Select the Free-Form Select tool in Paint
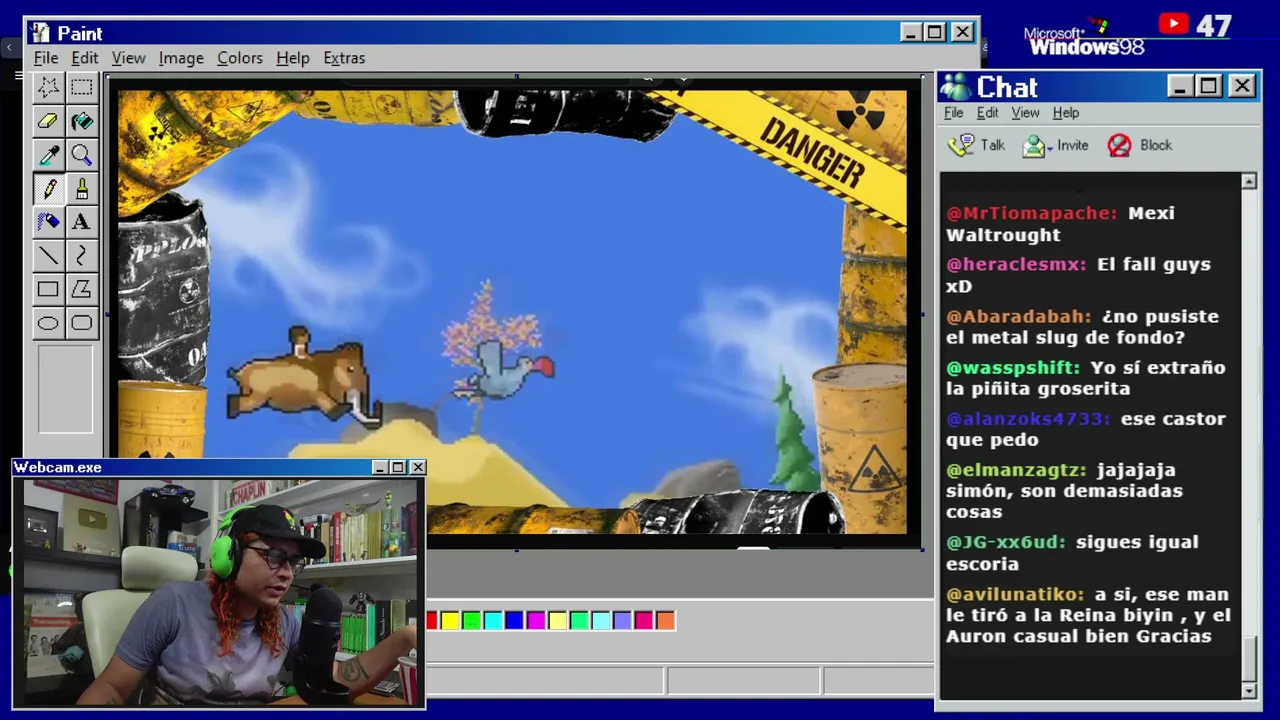The width and height of the screenshot is (1280, 720). tap(48, 88)
